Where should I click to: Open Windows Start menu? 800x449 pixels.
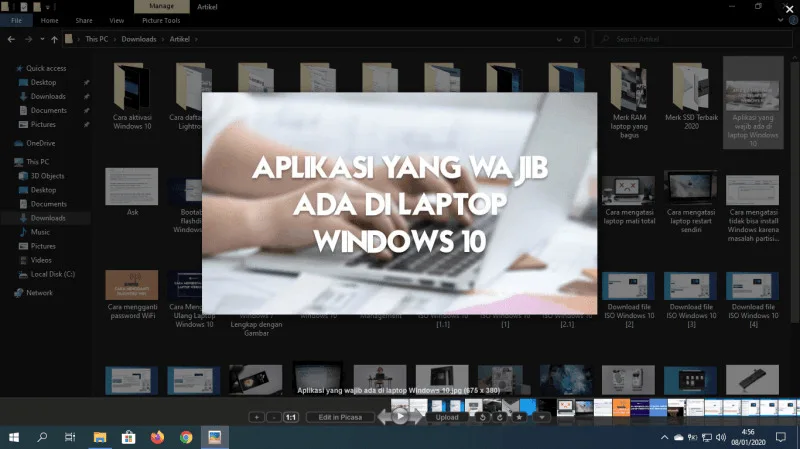pyautogui.click(x=14, y=437)
